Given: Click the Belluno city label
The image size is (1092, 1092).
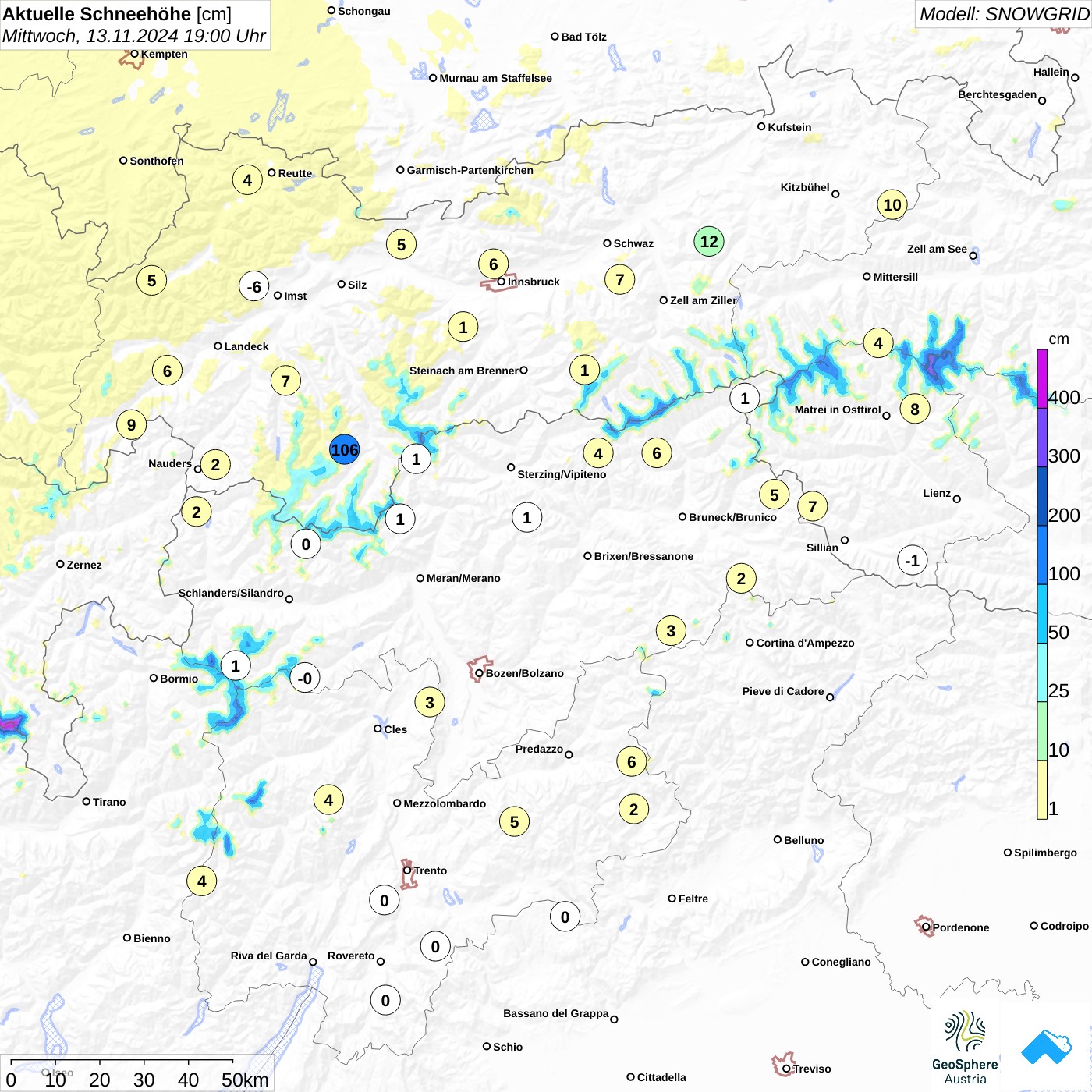Looking at the screenshot, I should pos(803,840).
